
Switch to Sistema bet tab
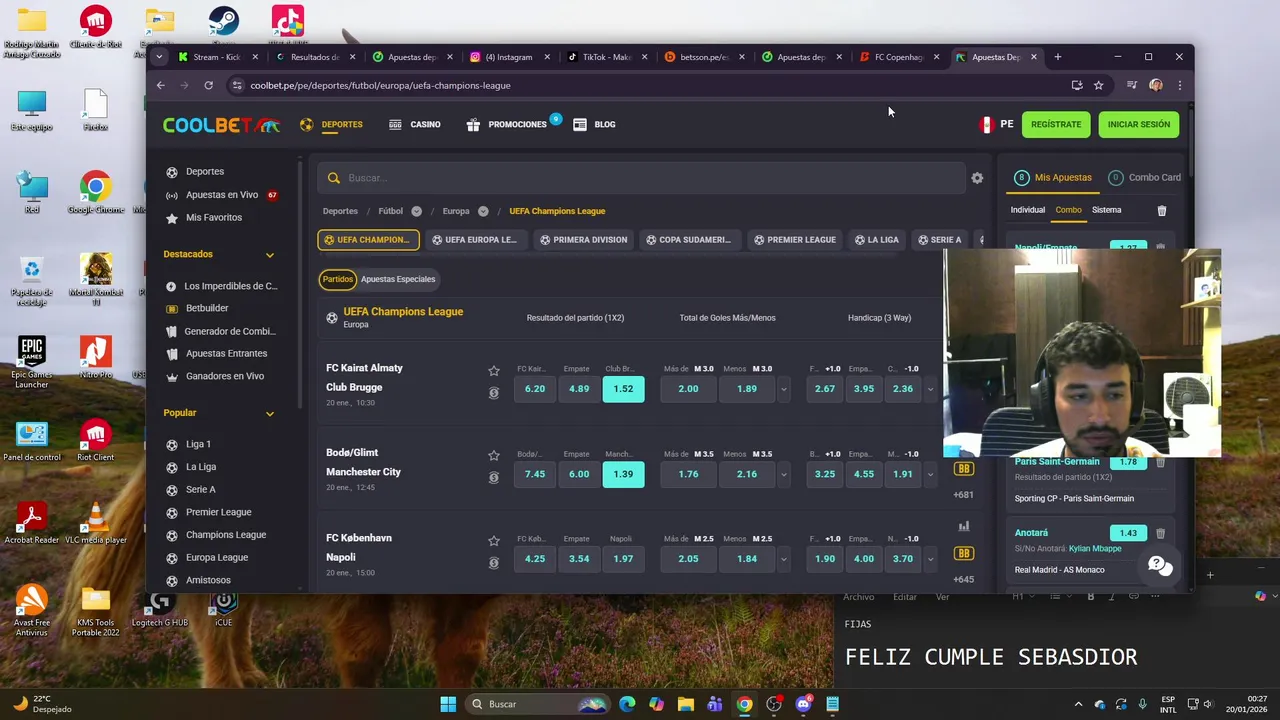click(x=1106, y=210)
